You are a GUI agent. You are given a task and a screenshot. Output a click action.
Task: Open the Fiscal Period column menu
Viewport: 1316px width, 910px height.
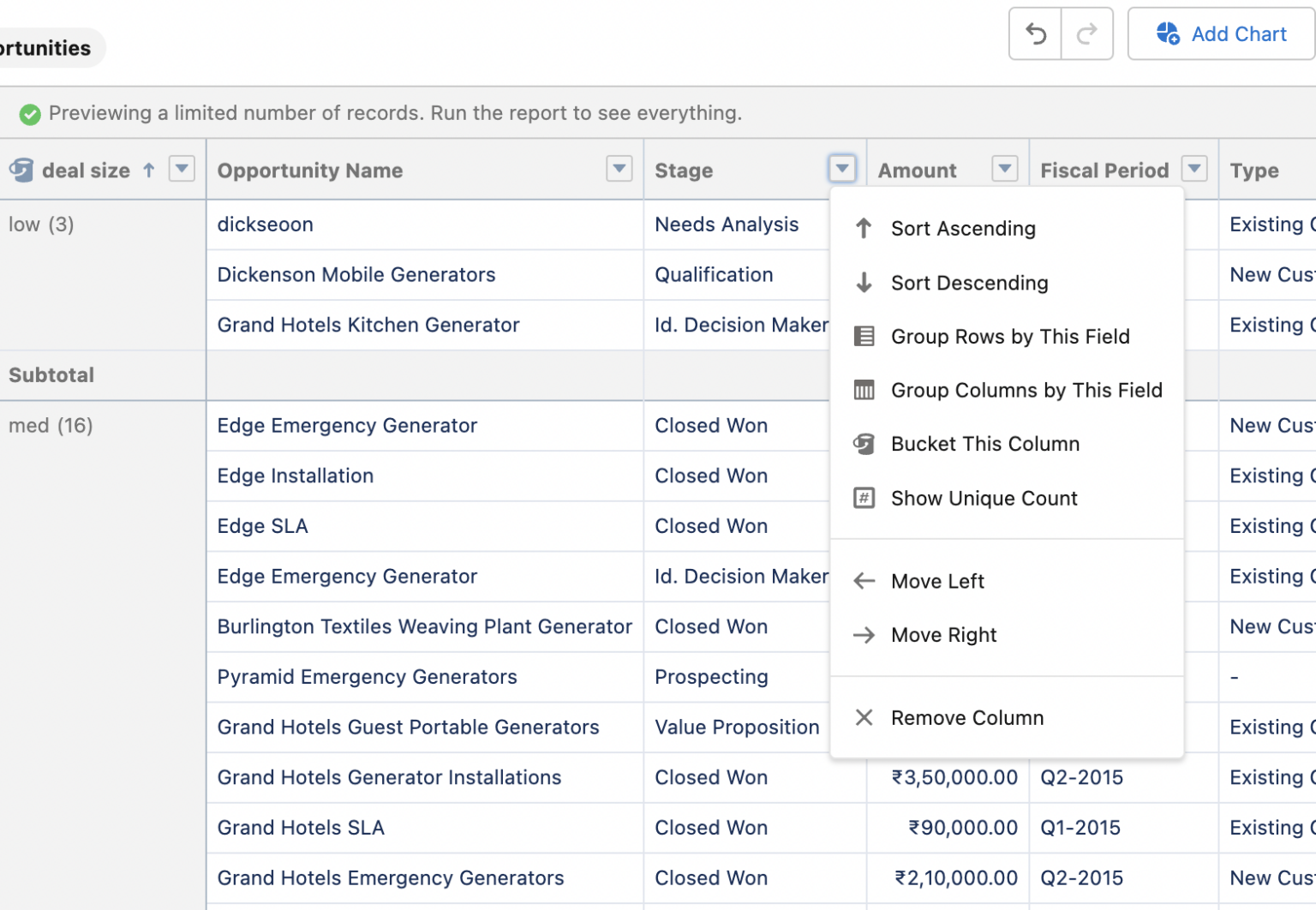tap(1194, 169)
